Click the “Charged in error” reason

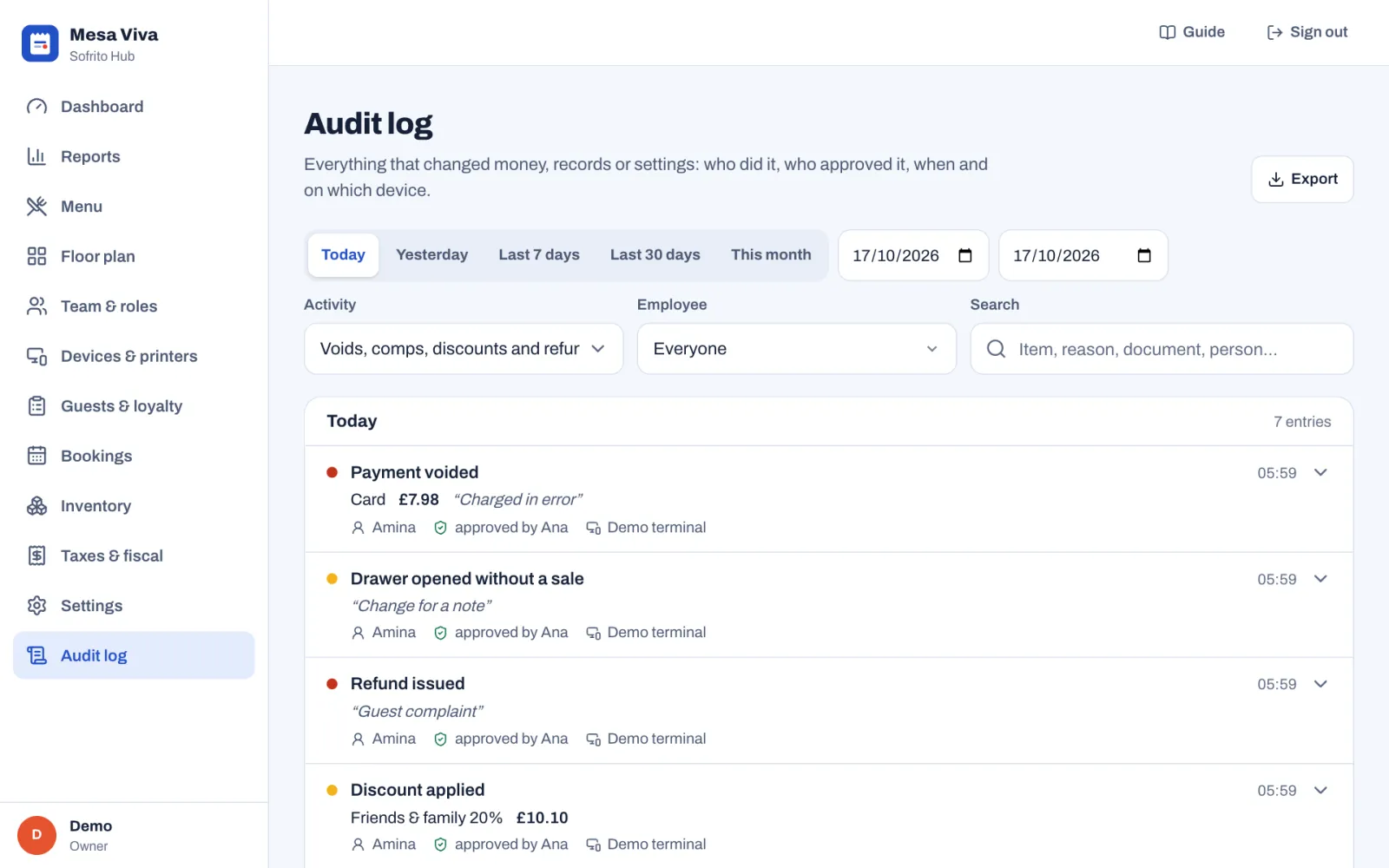[x=518, y=500]
